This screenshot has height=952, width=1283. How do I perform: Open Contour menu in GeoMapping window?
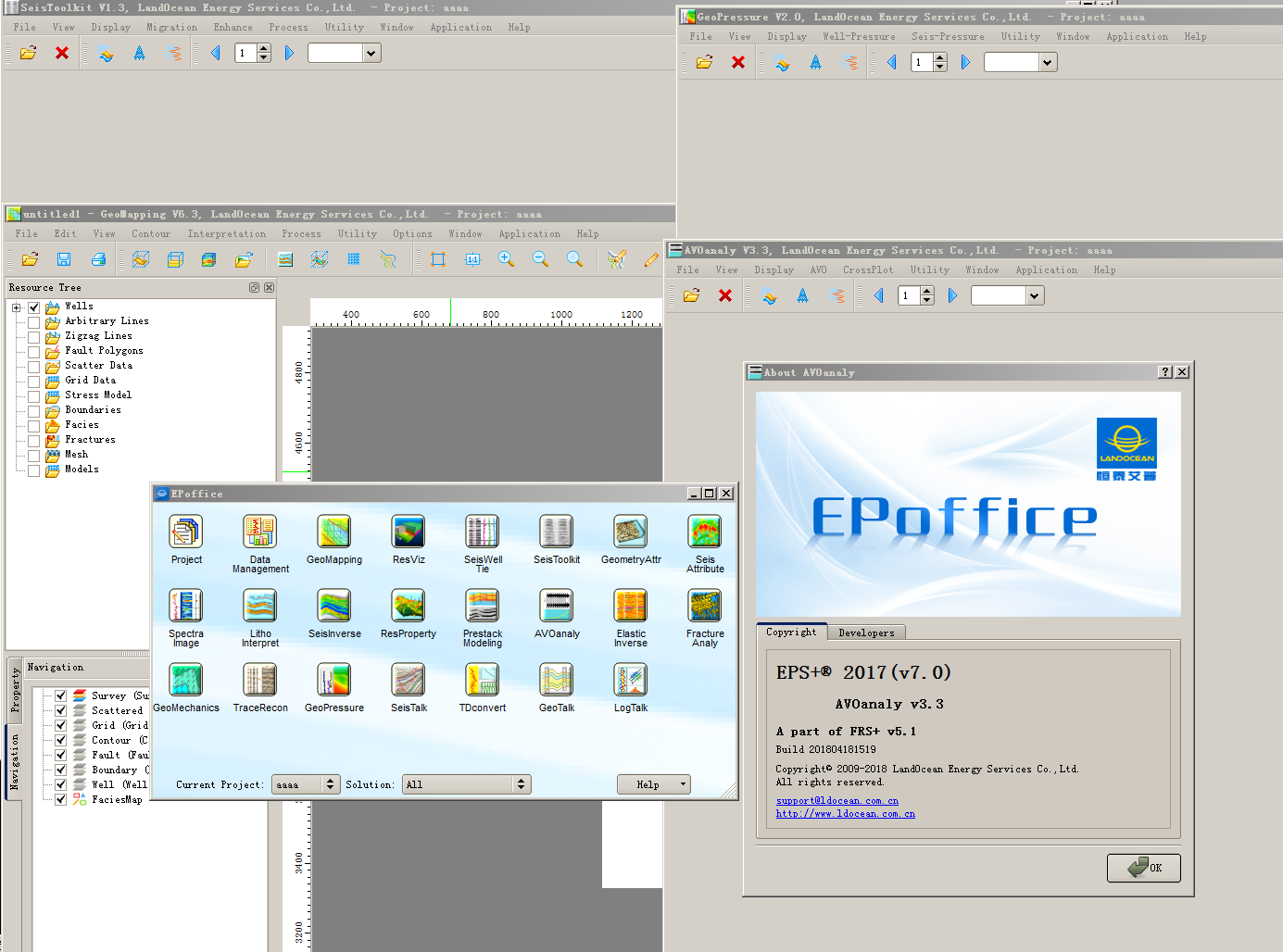tap(151, 233)
